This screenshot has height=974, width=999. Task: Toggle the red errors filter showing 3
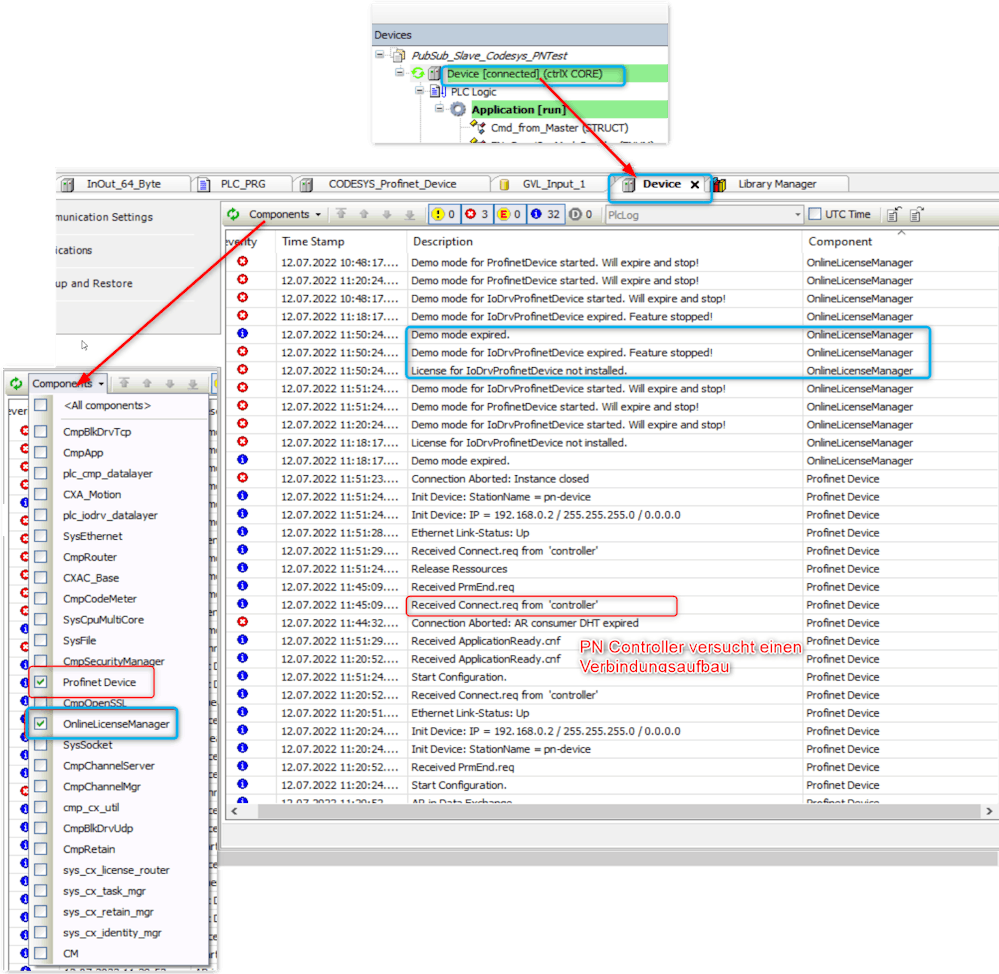[478, 214]
